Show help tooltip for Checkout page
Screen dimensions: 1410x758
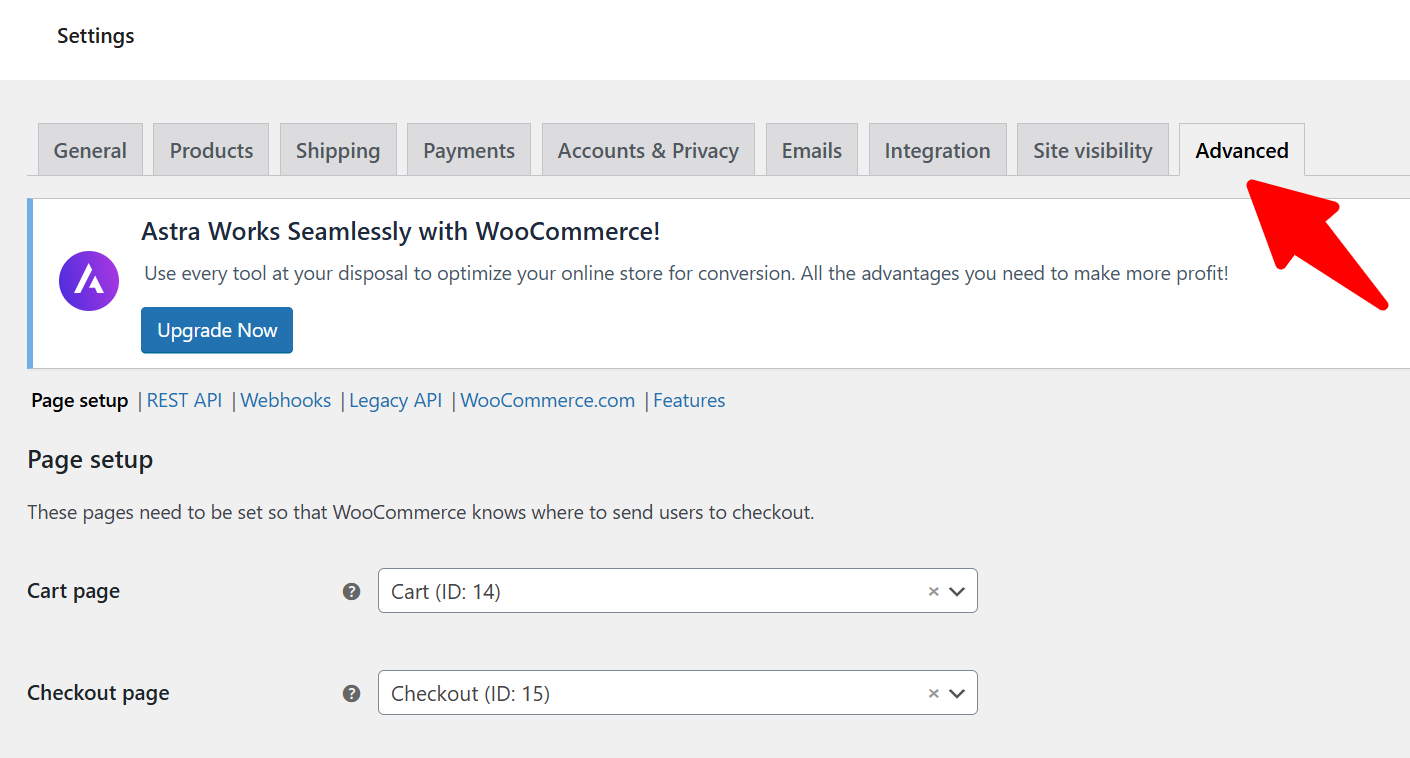click(351, 693)
